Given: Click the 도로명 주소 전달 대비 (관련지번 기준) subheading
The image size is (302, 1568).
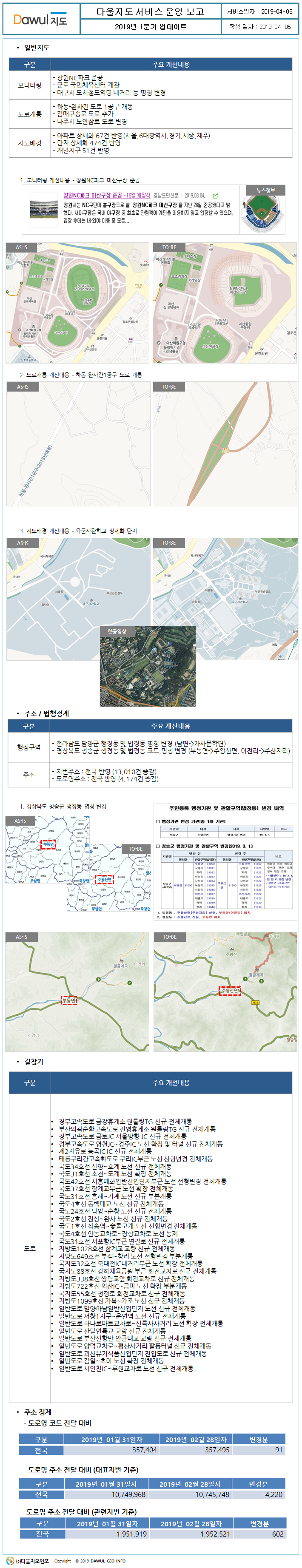Looking at the screenshot, I should 80,1512.
